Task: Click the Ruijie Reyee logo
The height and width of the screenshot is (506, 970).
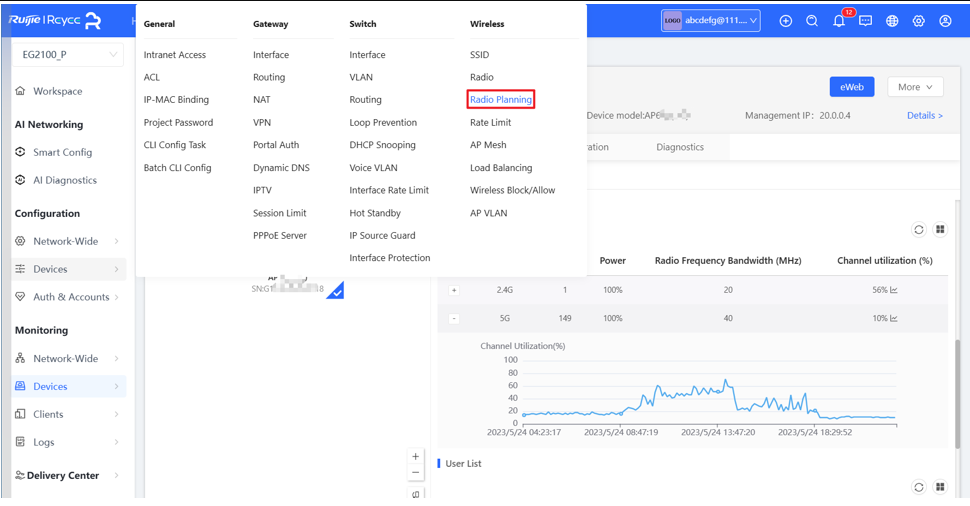Action: (x=54, y=20)
